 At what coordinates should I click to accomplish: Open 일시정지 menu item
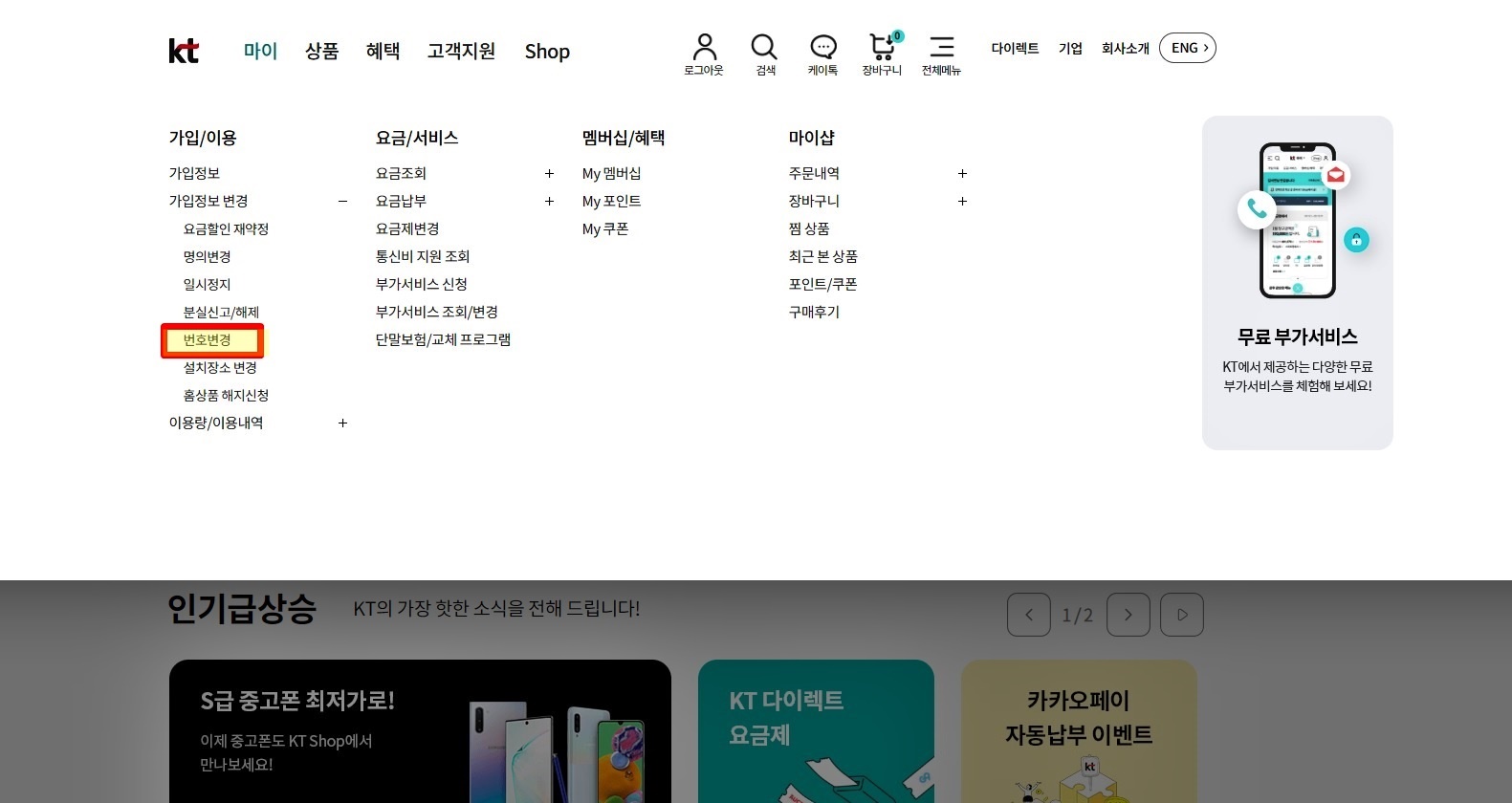pyautogui.click(x=207, y=284)
